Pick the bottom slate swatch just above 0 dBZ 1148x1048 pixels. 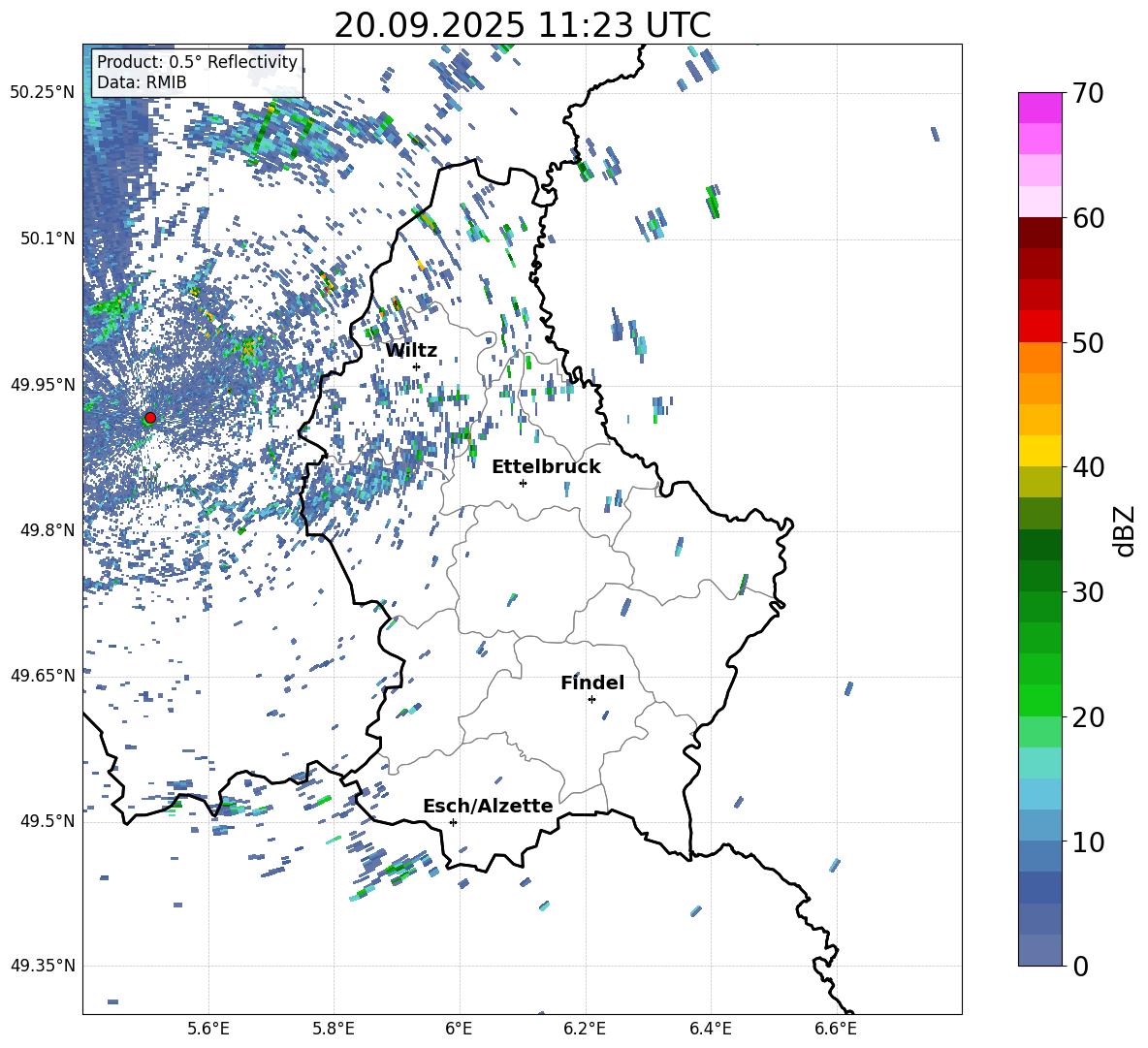[1039, 950]
